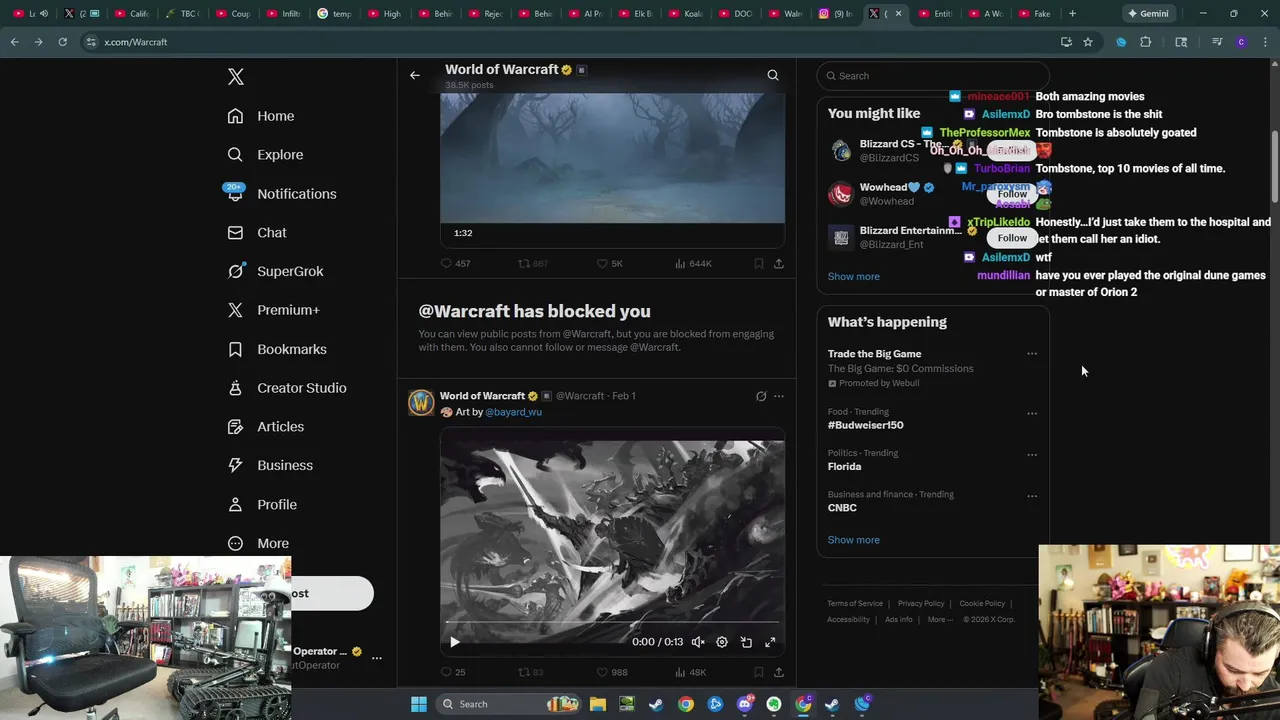The image size is (1280, 720).
Task: Open view count showing 48K
Action: (x=691, y=672)
